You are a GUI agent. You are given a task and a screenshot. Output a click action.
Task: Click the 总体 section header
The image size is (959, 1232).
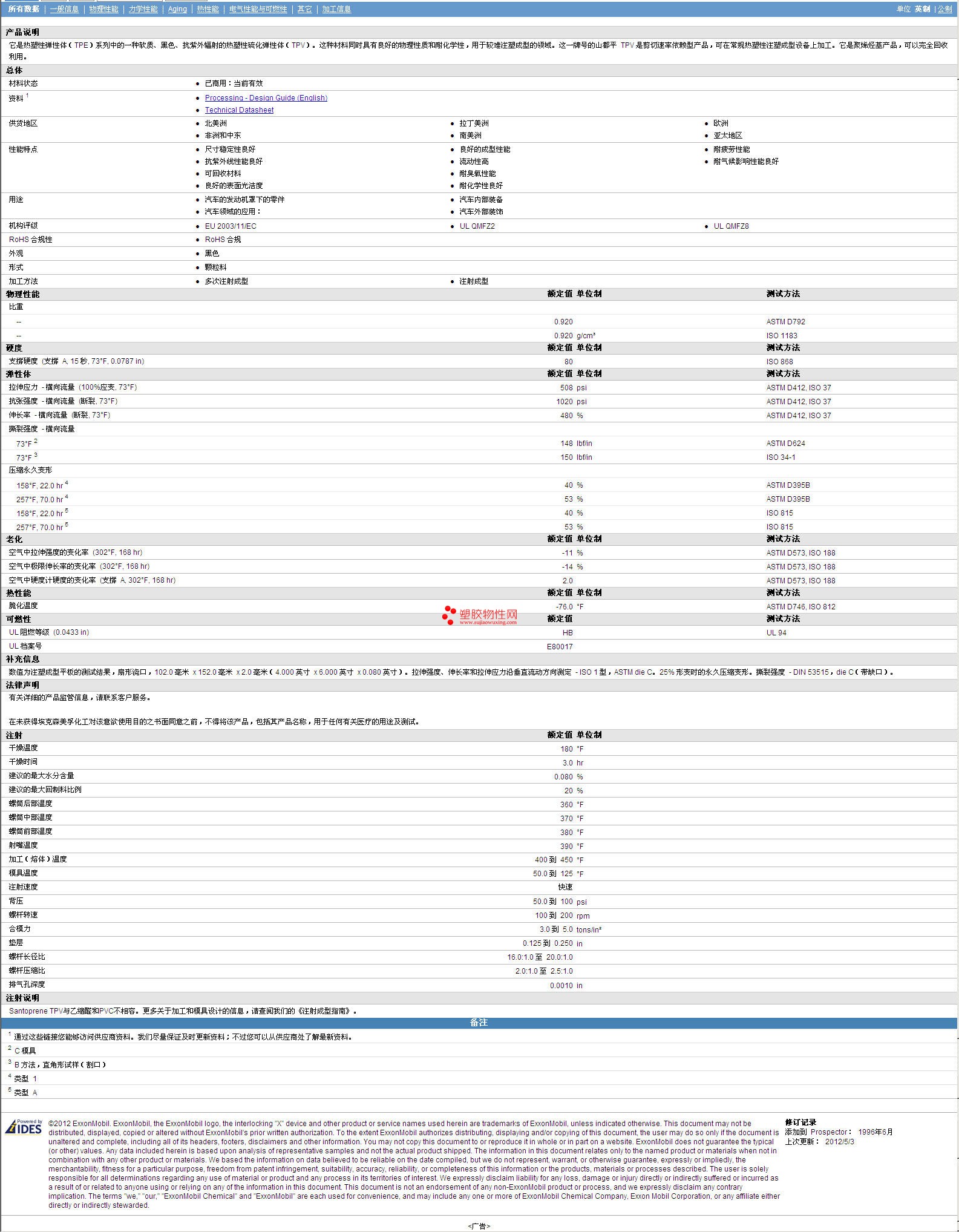click(15, 70)
